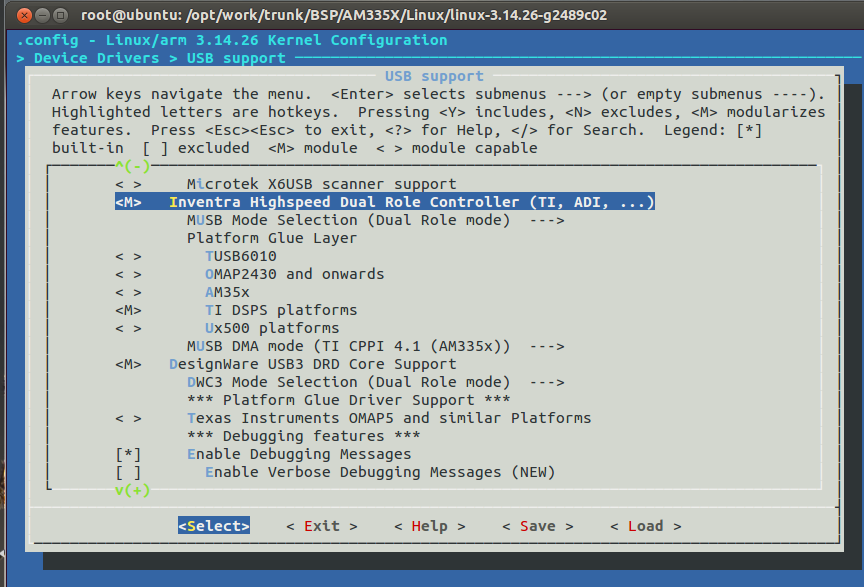The width and height of the screenshot is (864, 587).
Task: Click the Save button
Action: pos(538,526)
